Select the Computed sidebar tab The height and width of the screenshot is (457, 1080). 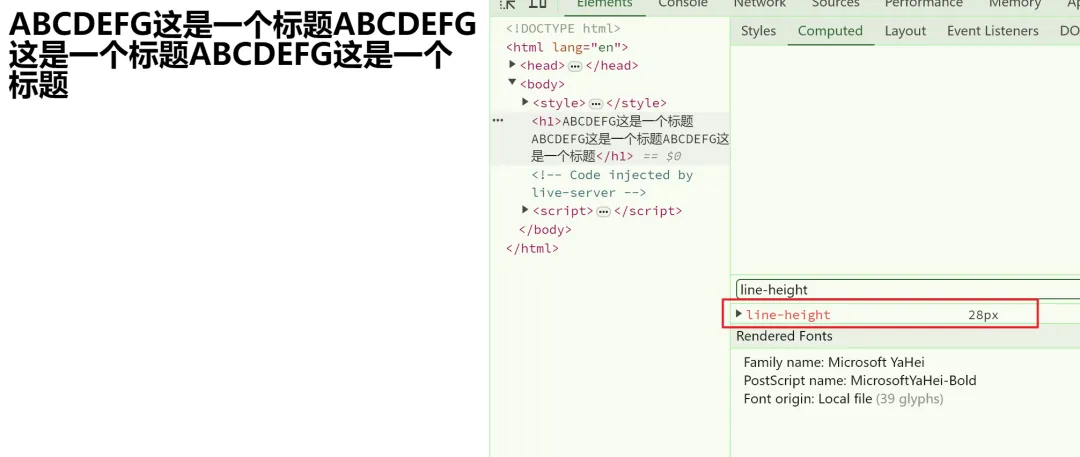[830, 31]
